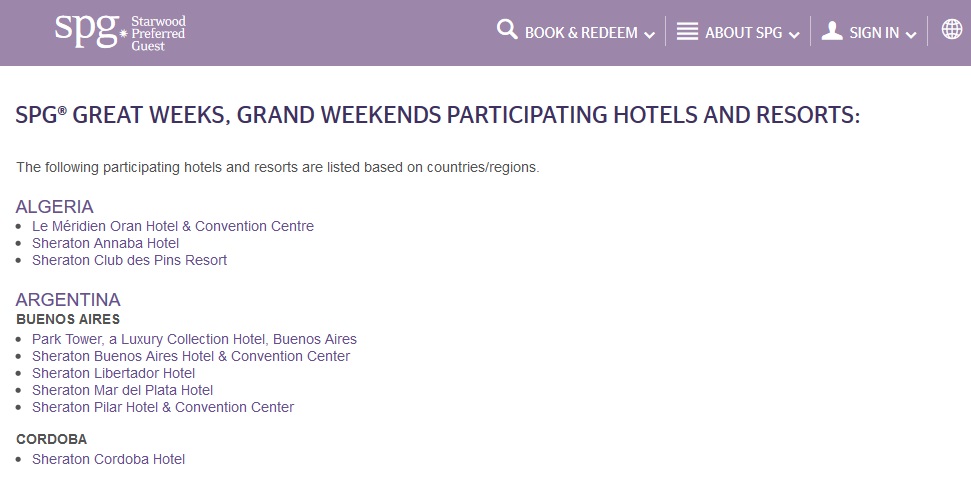Click the SPG Starwood Preferred Guest logo
Screen dimensions: 971x479
click(x=120, y=32)
